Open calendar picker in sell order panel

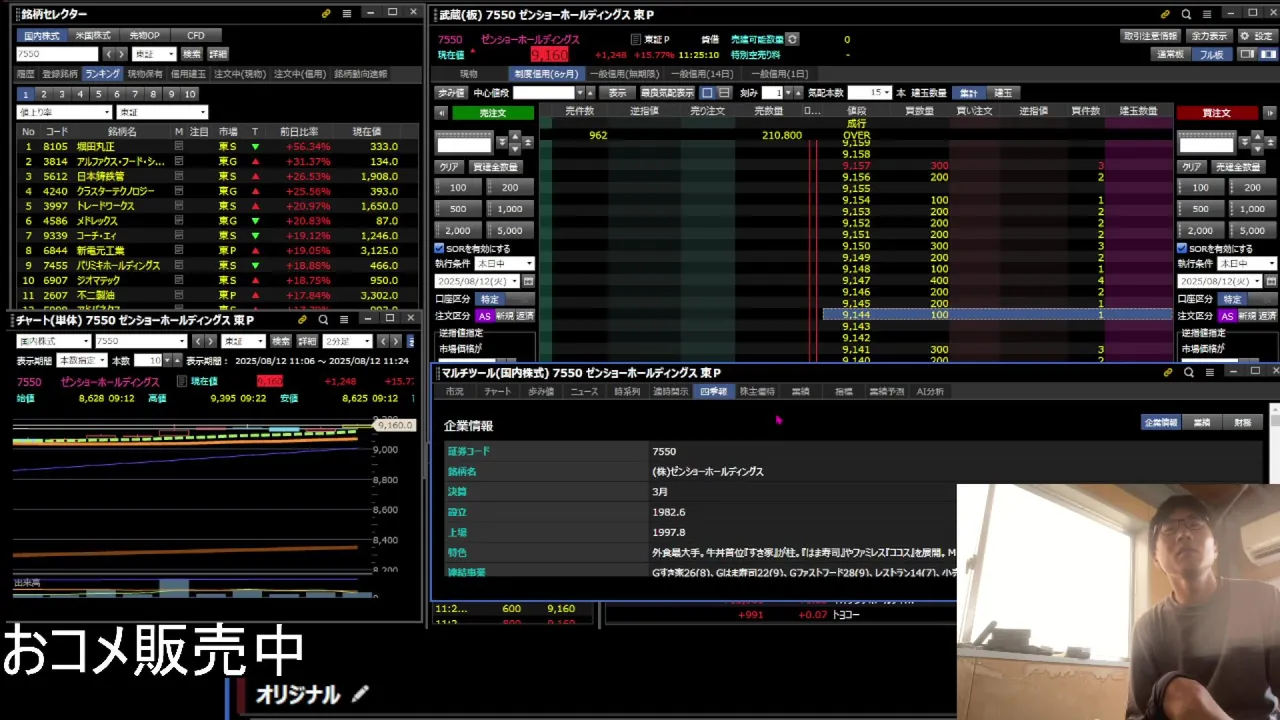[x=528, y=282]
